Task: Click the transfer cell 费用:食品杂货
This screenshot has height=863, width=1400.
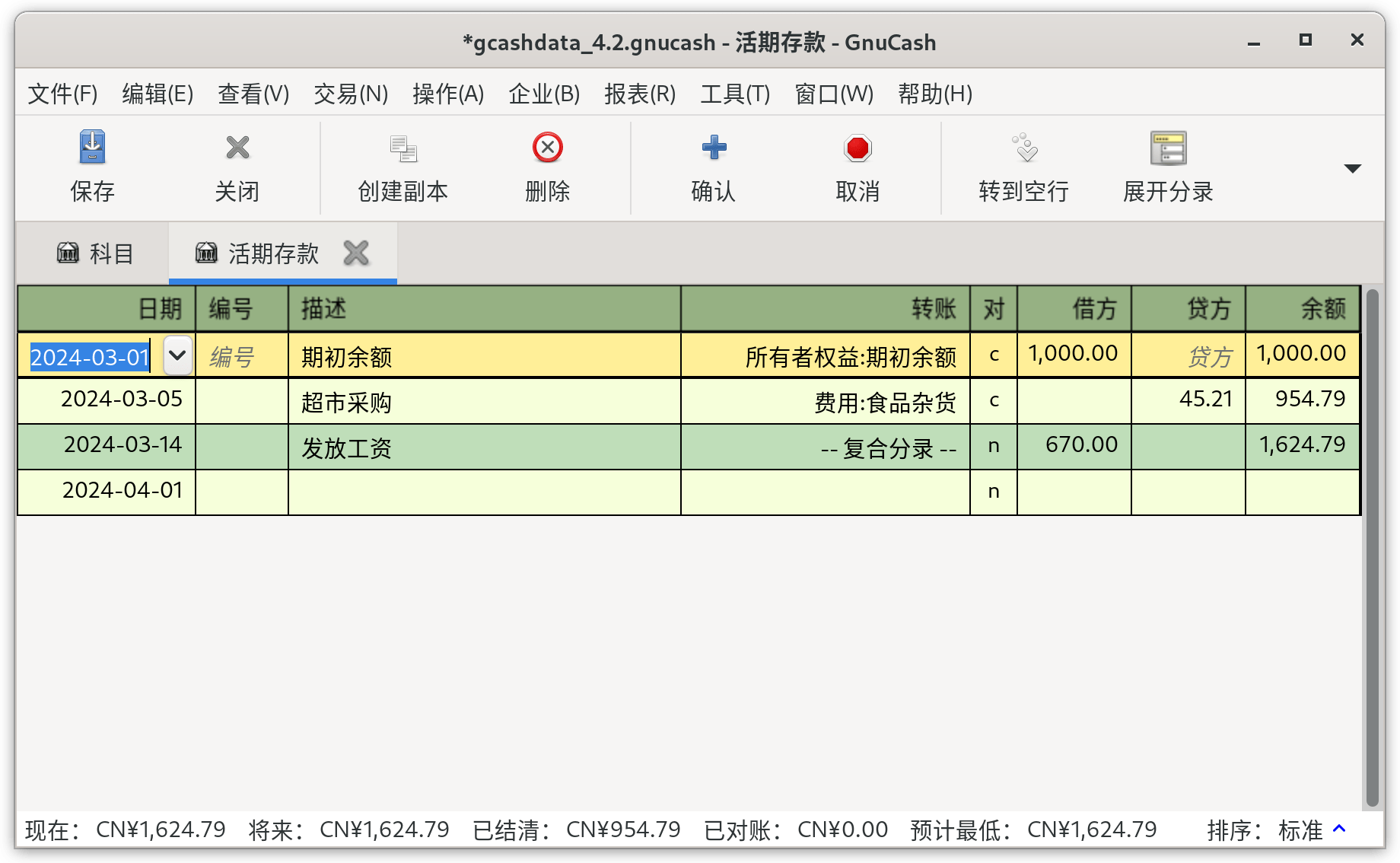Action: [x=826, y=401]
